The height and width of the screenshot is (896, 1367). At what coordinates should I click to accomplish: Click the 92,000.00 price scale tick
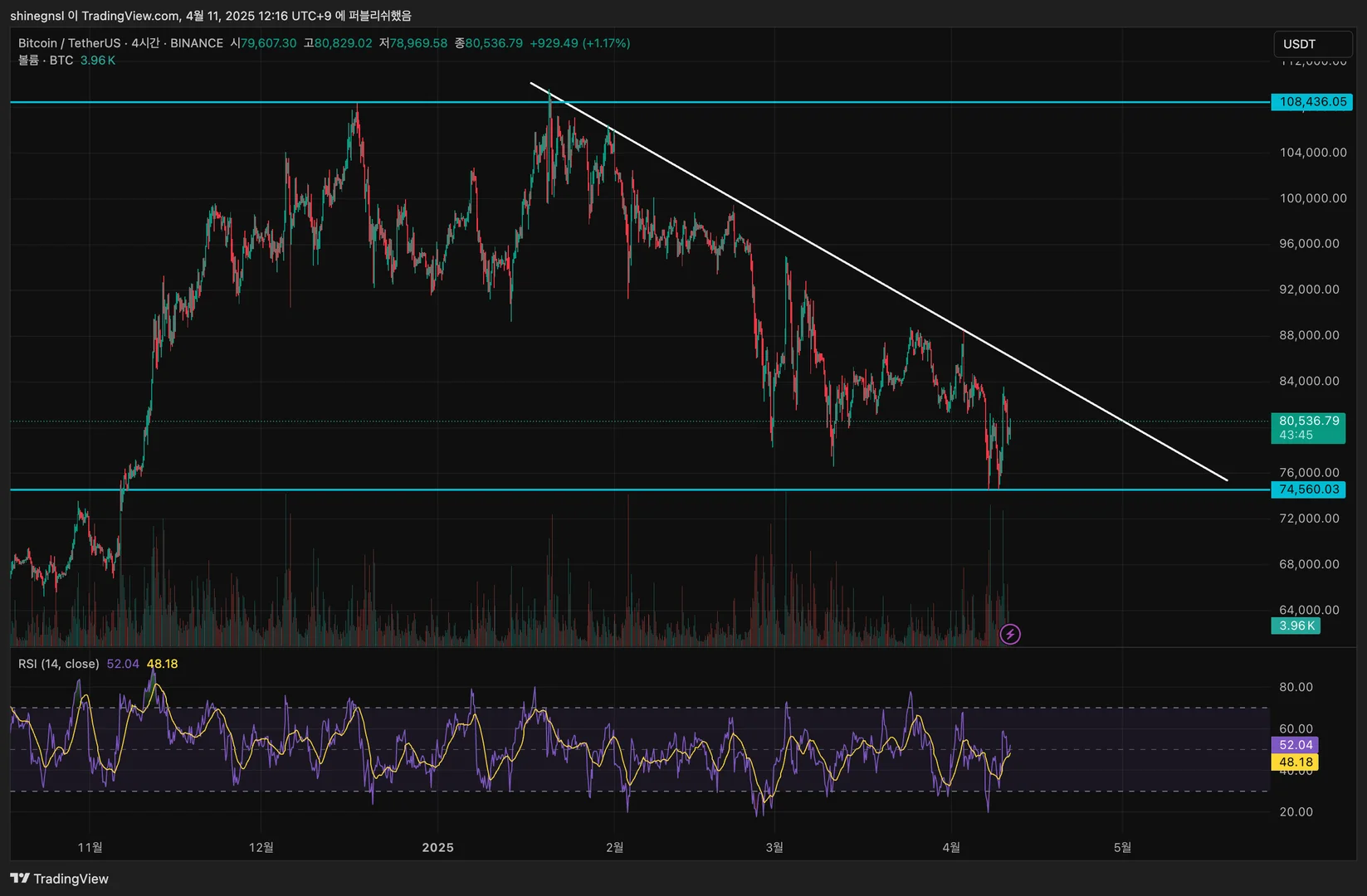[x=1310, y=290]
